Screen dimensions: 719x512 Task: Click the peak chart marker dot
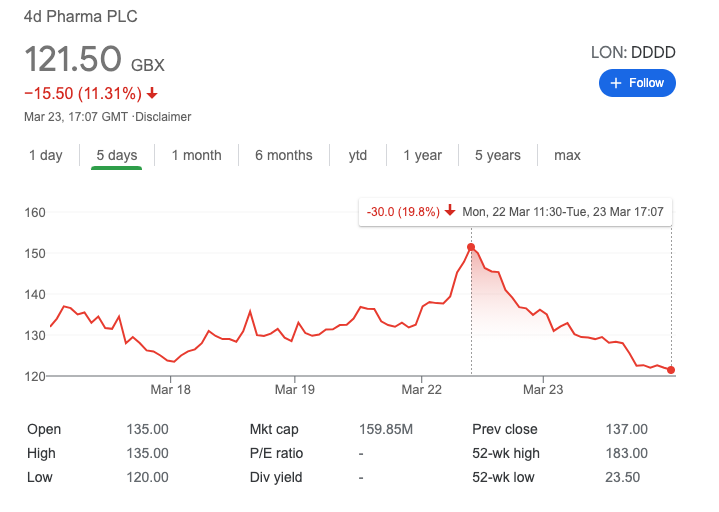click(471, 247)
